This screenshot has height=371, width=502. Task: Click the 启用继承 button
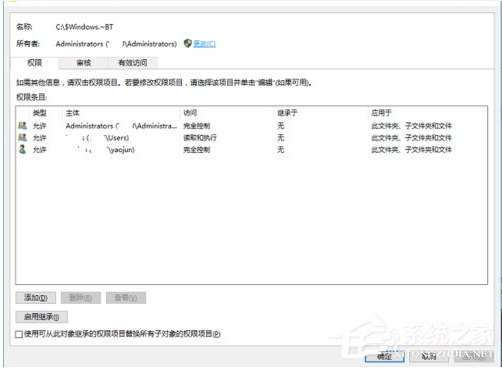click(42, 317)
